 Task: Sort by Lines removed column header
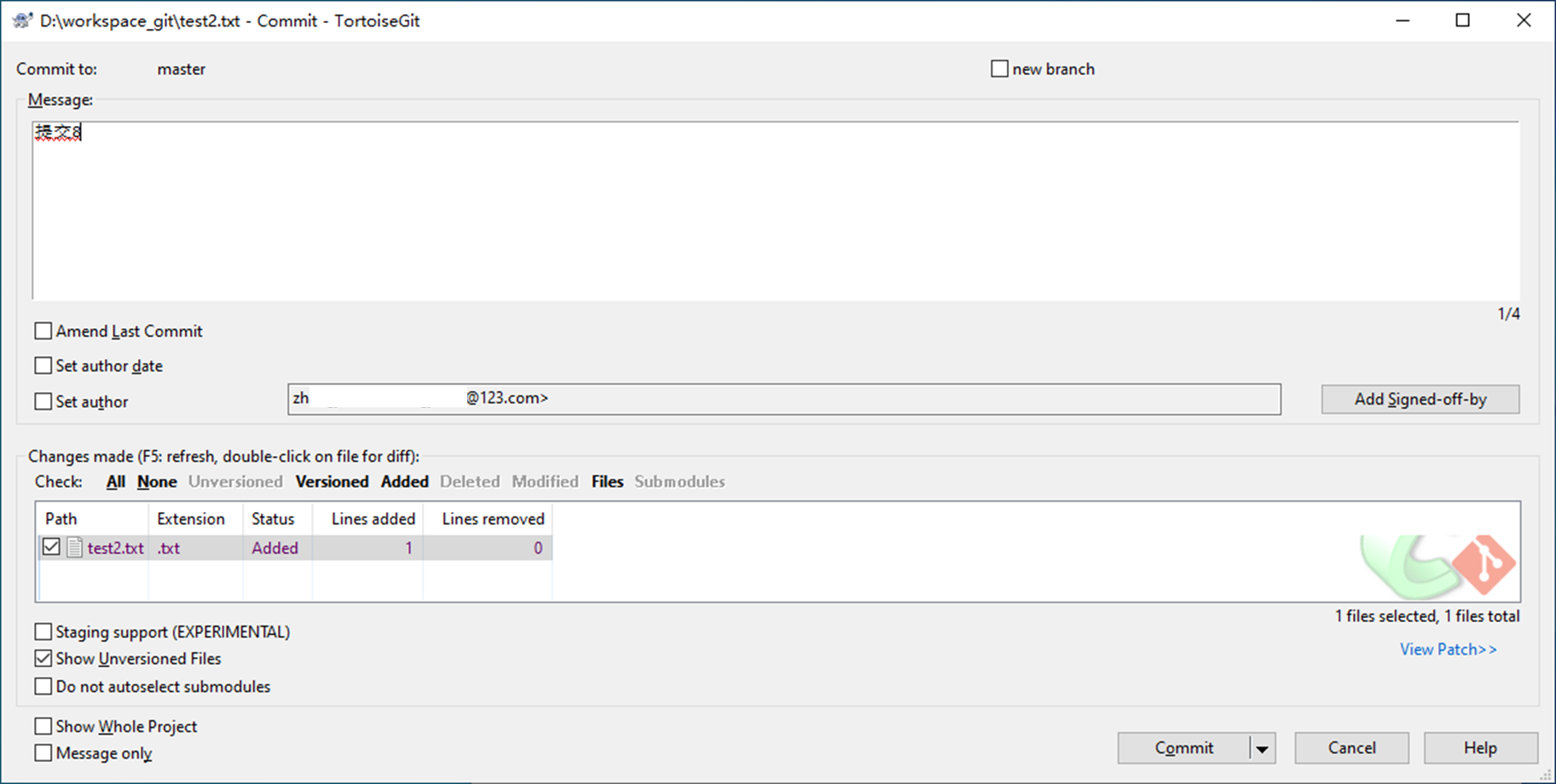click(x=488, y=519)
